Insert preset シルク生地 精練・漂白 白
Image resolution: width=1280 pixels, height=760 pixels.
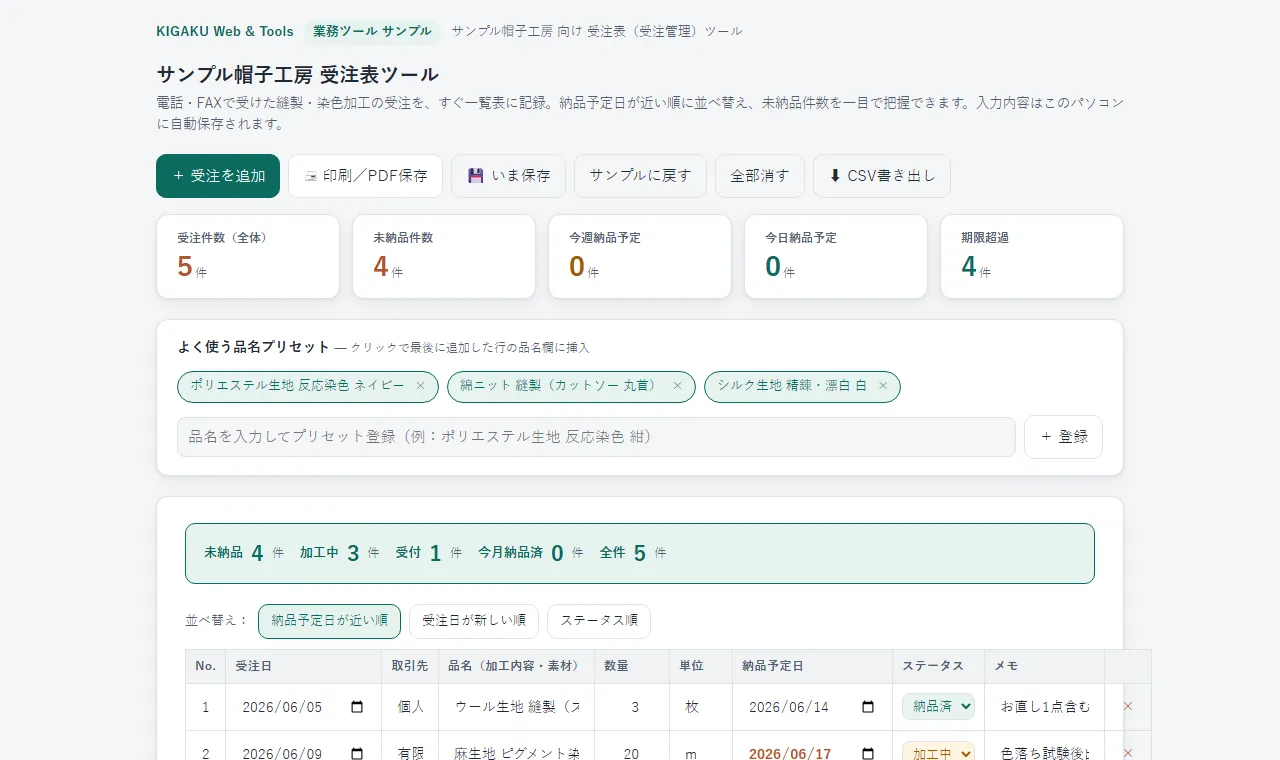[792, 386]
